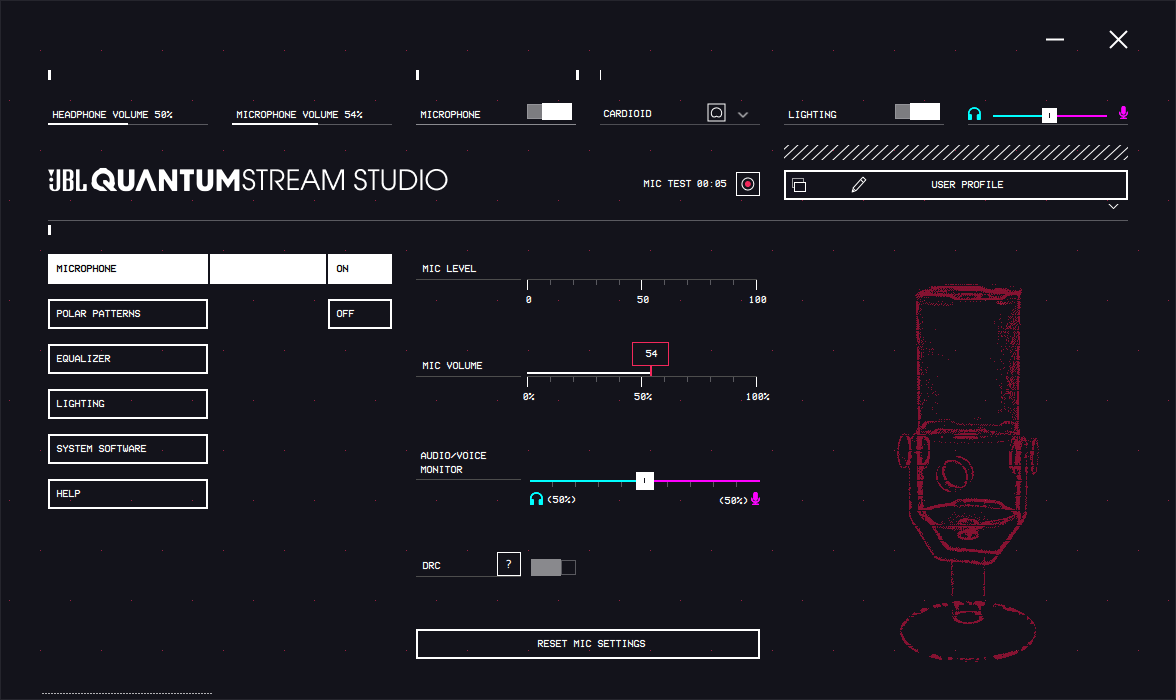Open the Help section
1176x700 pixels.
pyautogui.click(x=128, y=494)
